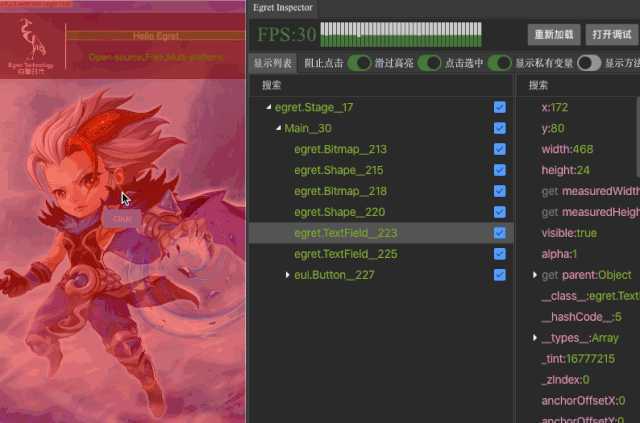The width and height of the screenshot is (640, 423).
Task: Enable the 显示私有变量 switch
Action: (x=589, y=63)
